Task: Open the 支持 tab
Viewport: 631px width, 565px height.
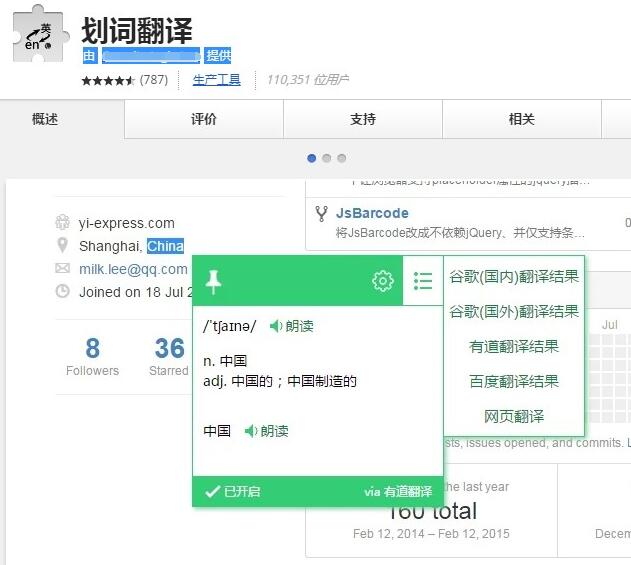Action: click(363, 119)
